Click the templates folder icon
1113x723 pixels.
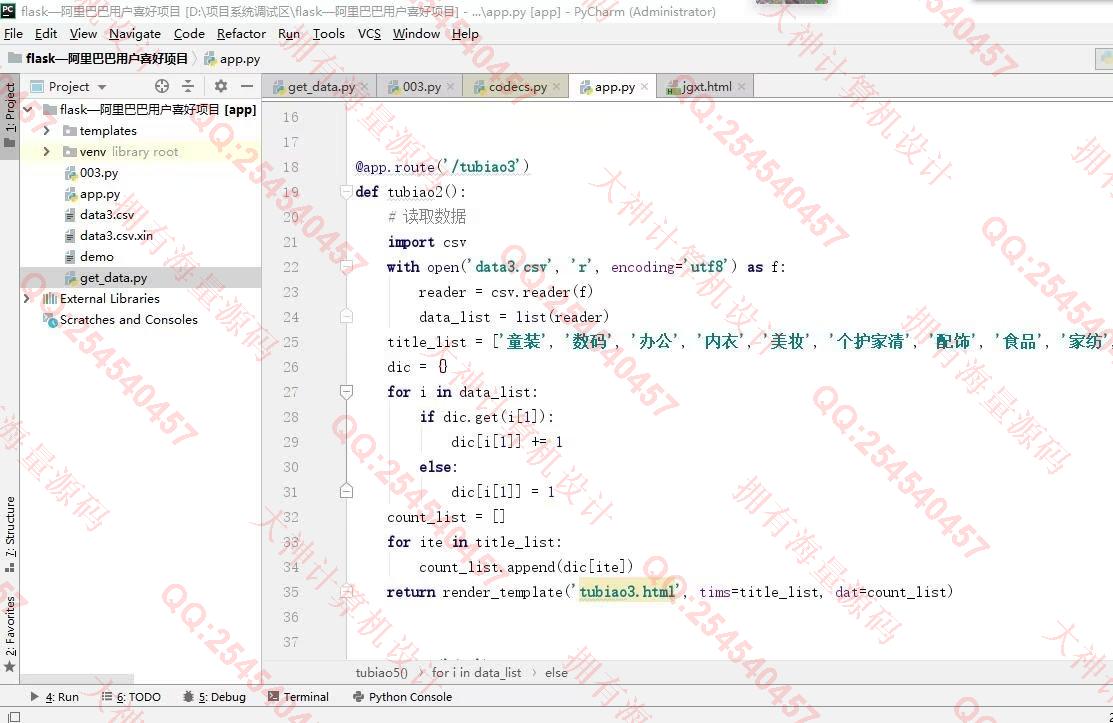pyautogui.click(x=70, y=131)
